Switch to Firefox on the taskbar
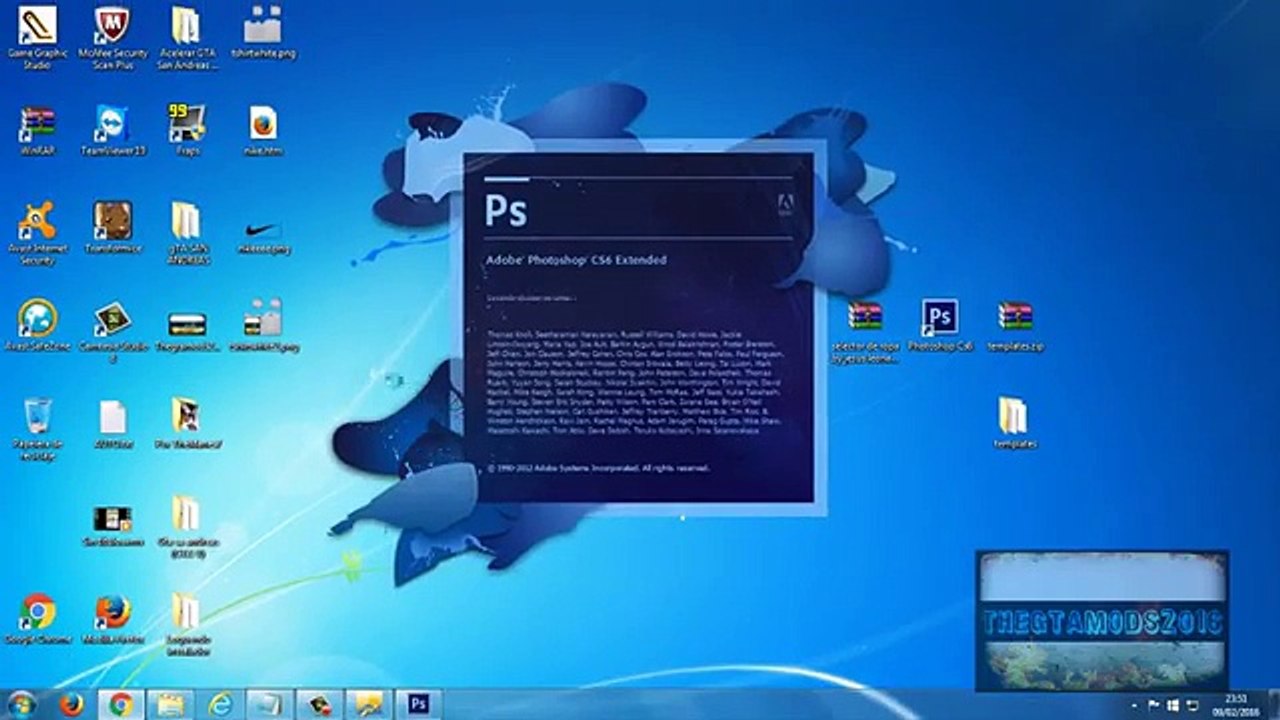1280x720 pixels. pyautogui.click(x=71, y=704)
